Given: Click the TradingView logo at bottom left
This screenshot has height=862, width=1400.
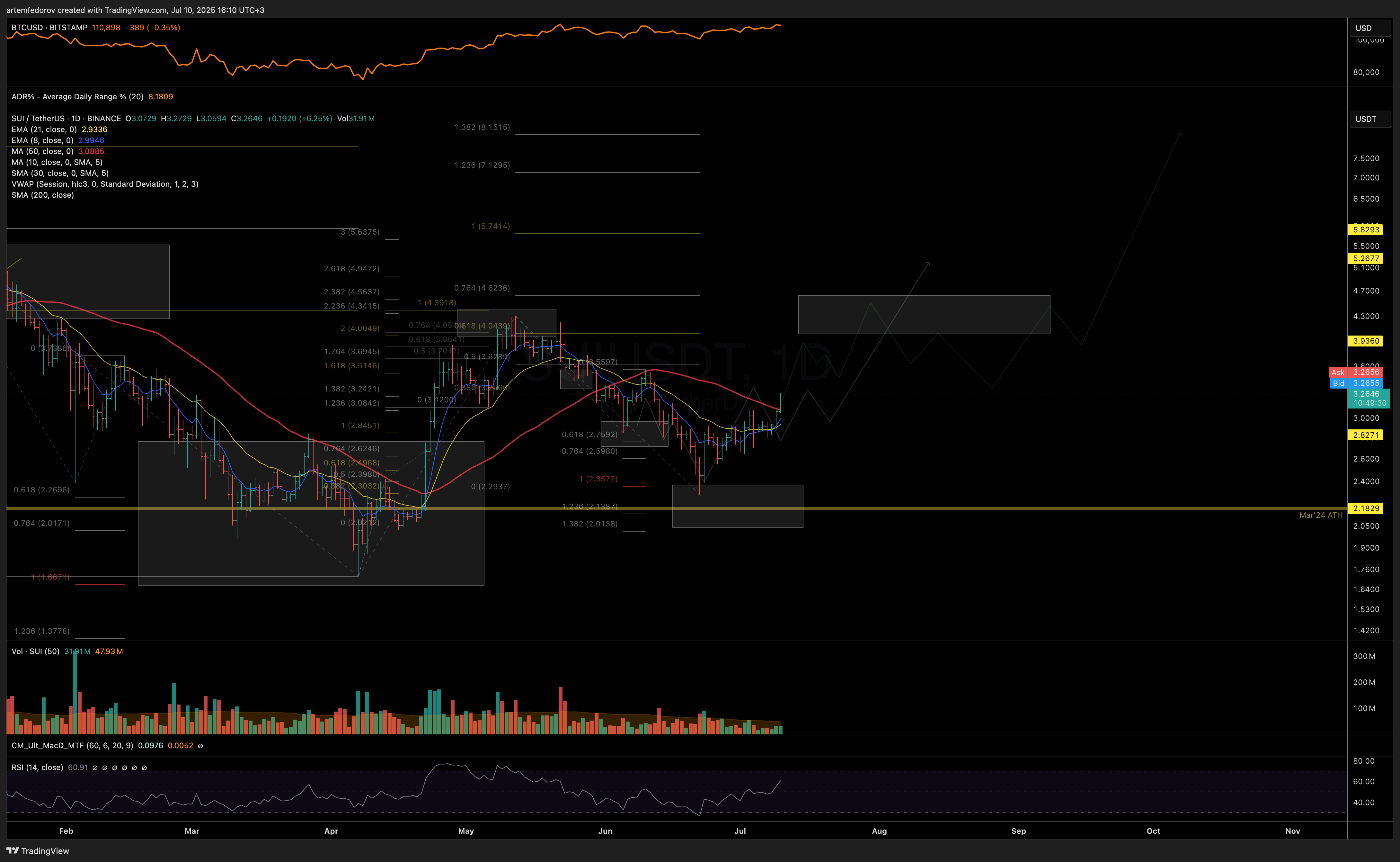Looking at the screenshot, I should click(x=38, y=851).
